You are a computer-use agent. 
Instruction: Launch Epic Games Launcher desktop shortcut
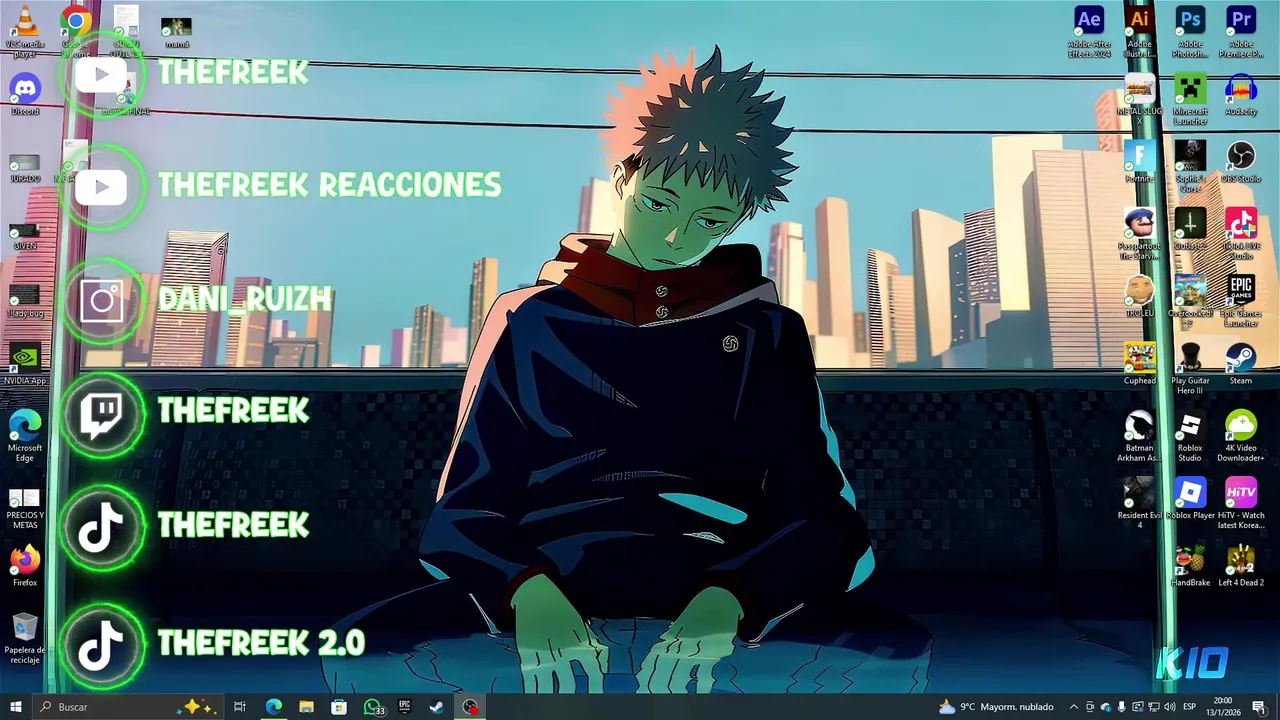pos(1241,301)
